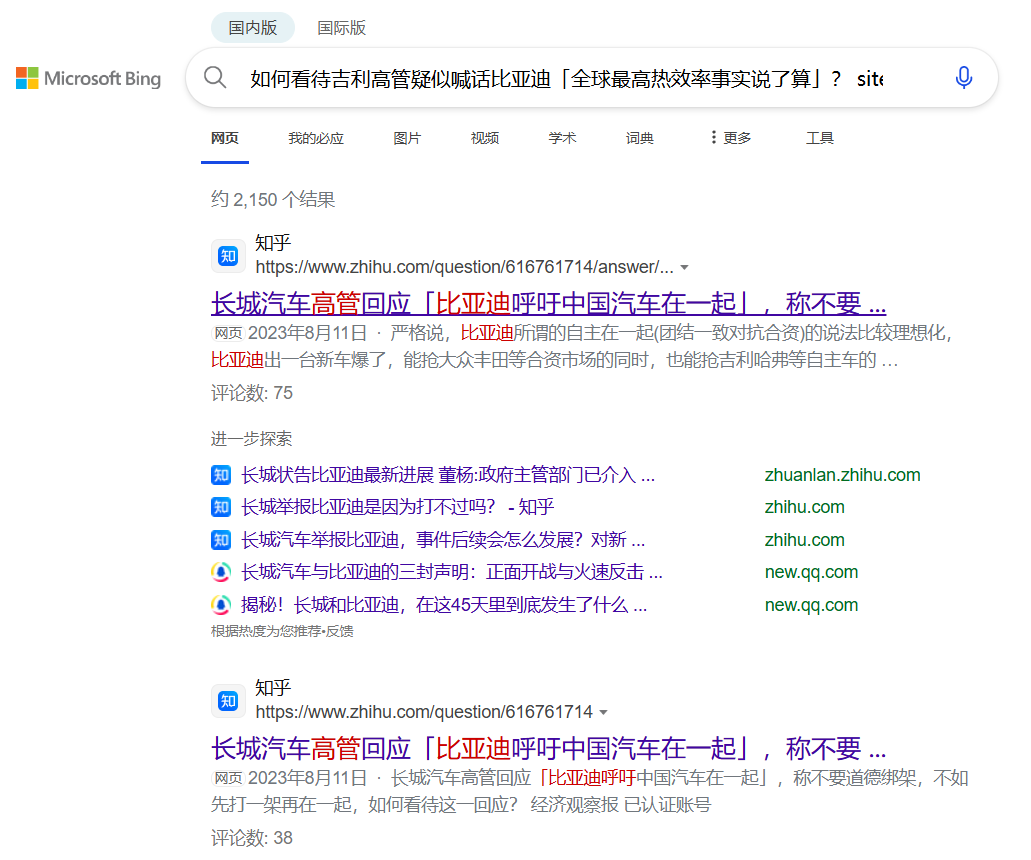Click zhihu.com domain beside 长城举报比亚迪是因为打不过吗

coord(804,507)
